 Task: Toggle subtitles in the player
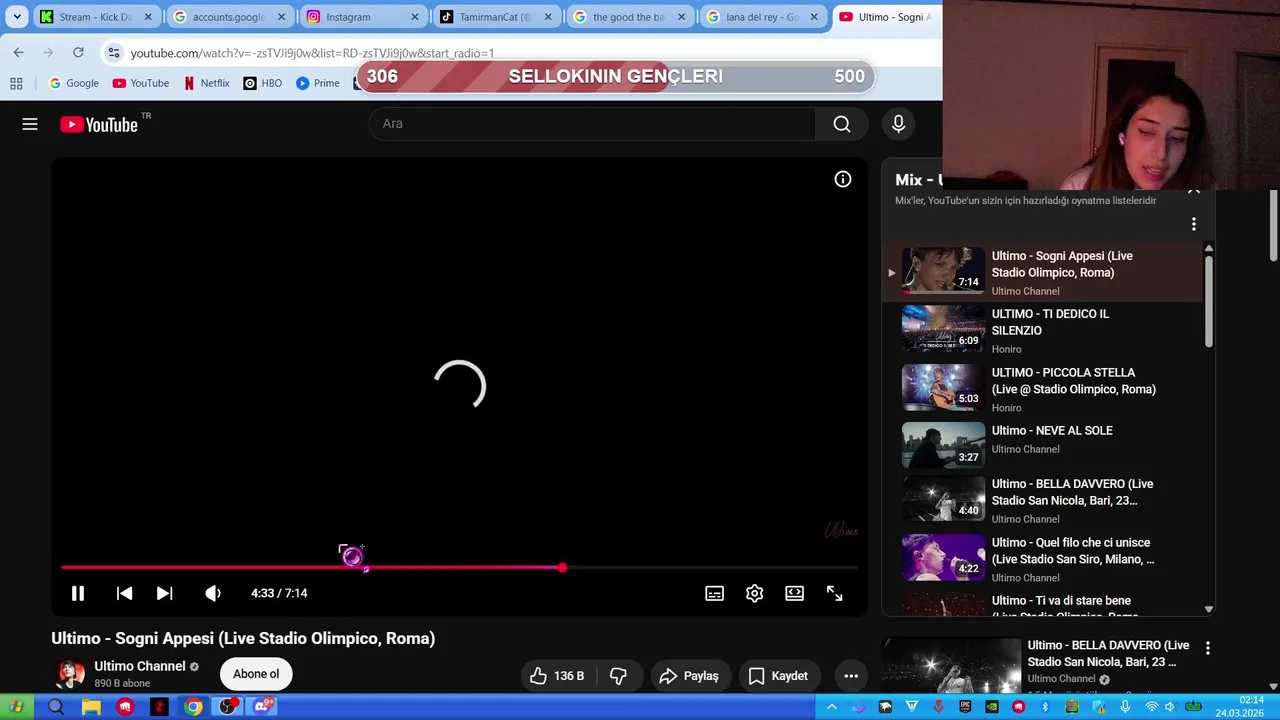pyautogui.click(x=714, y=593)
